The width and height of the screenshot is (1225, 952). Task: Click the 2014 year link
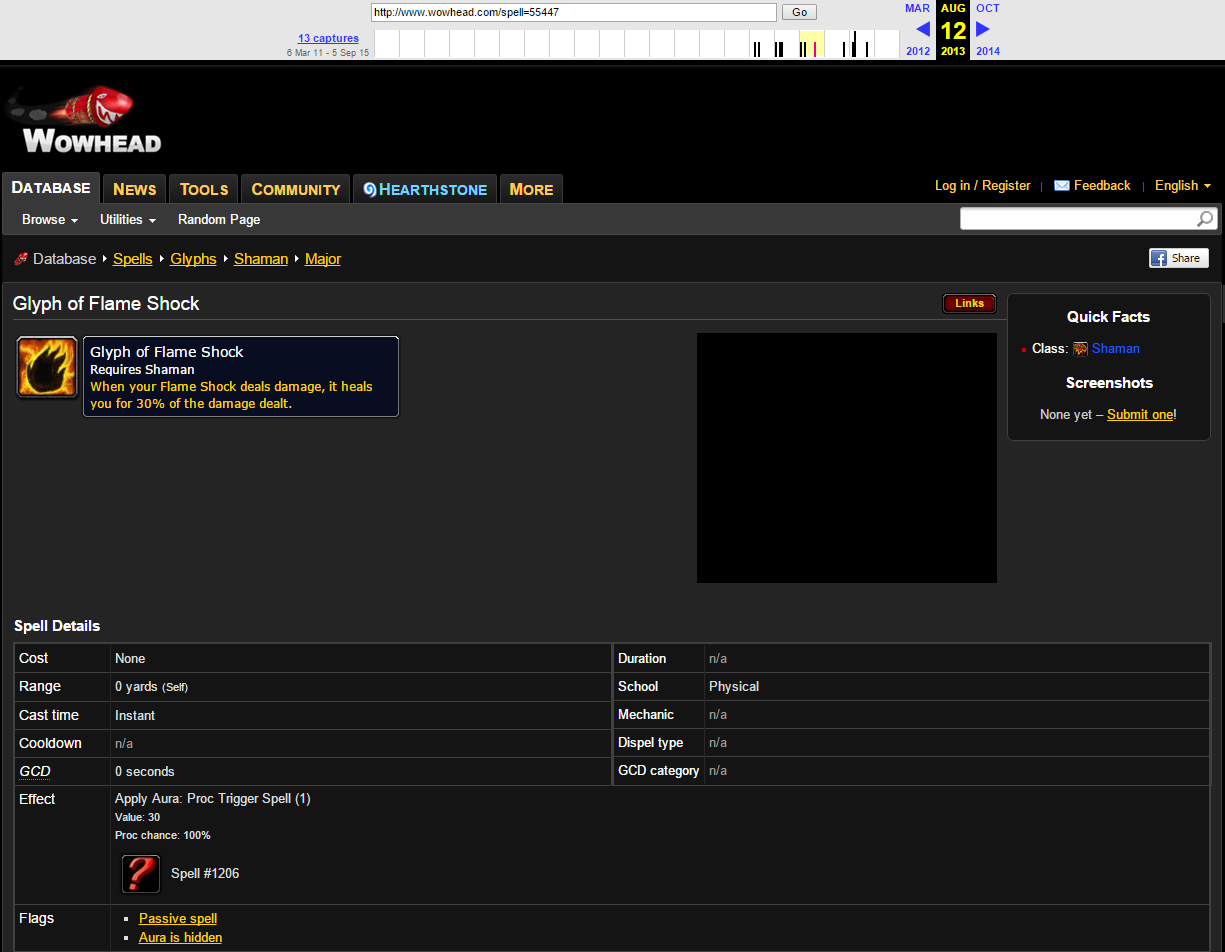[988, 51]
